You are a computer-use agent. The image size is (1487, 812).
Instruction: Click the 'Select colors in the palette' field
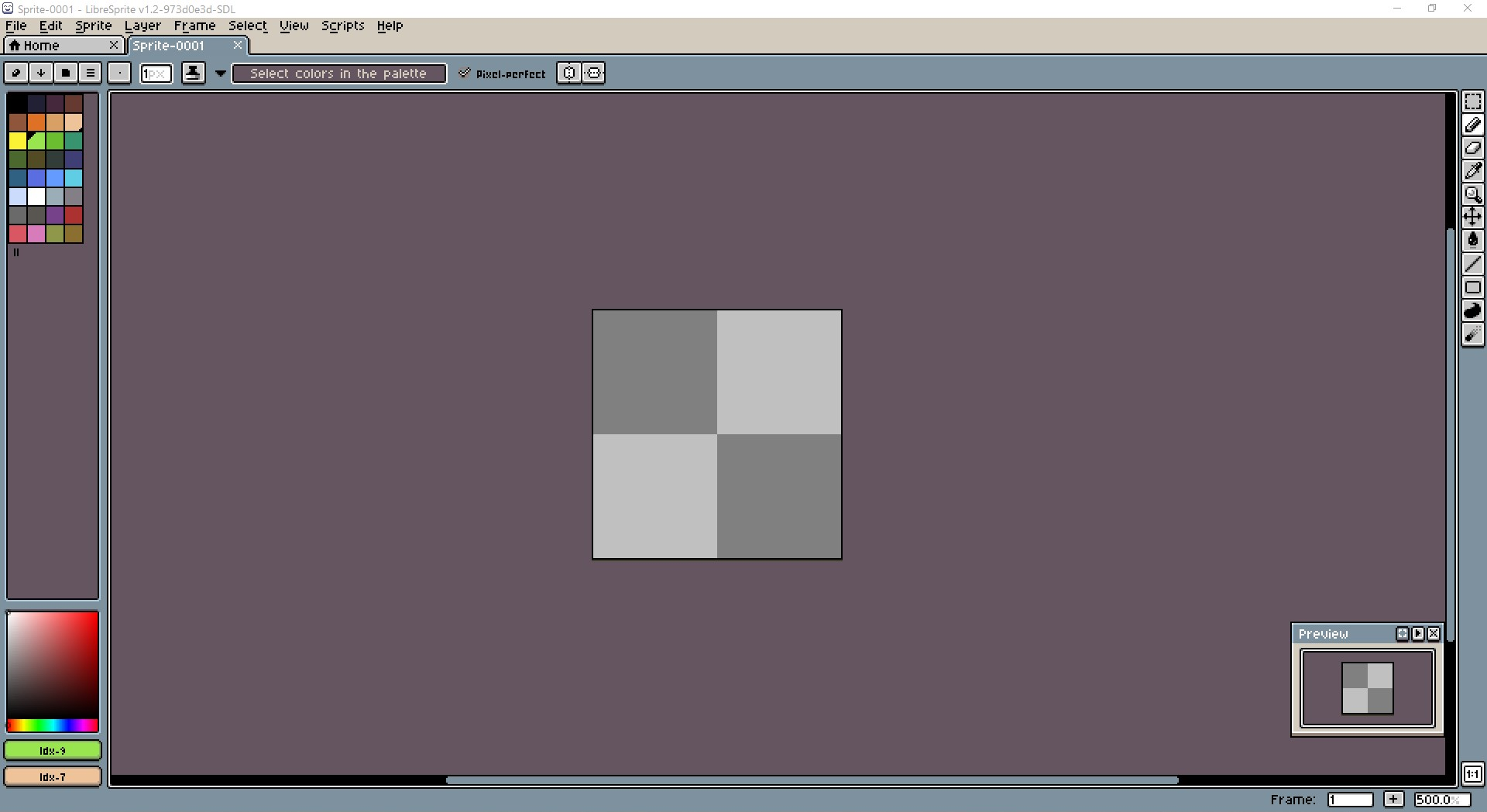(339, 74)
